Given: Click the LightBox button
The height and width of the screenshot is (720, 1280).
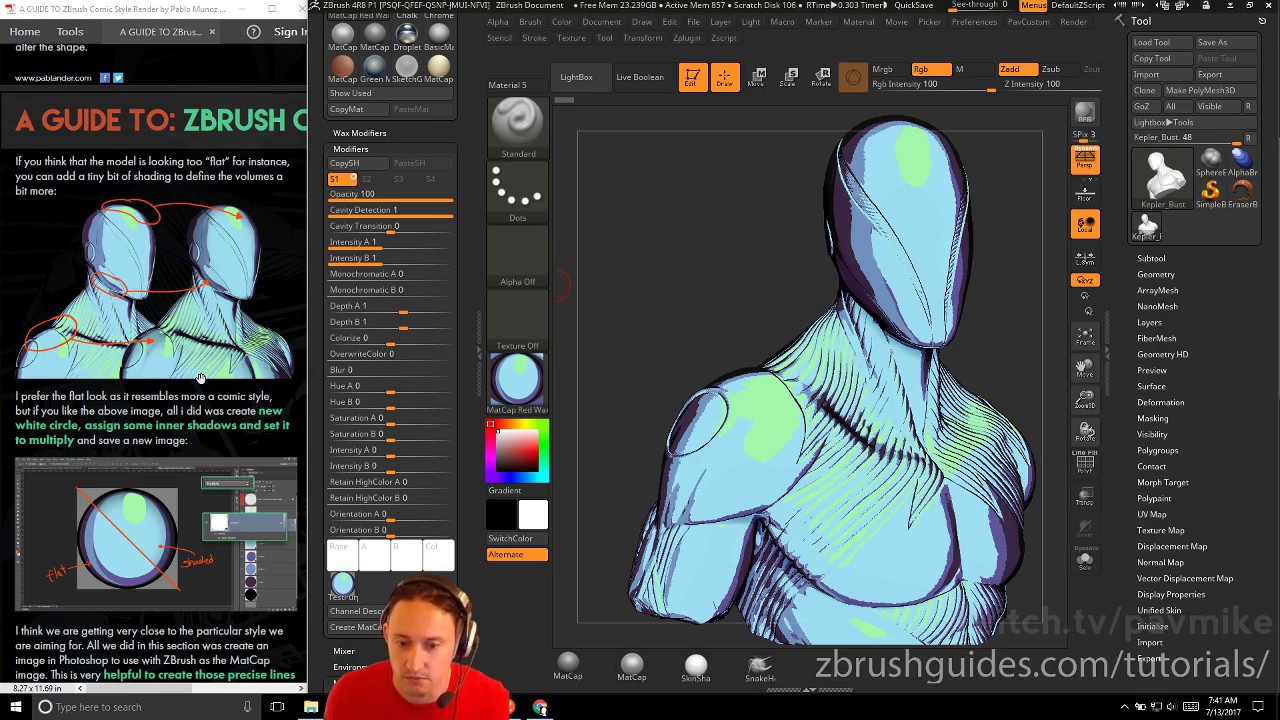Looking at the screenshot, I should pyautogui.click(x=576, y=77).
